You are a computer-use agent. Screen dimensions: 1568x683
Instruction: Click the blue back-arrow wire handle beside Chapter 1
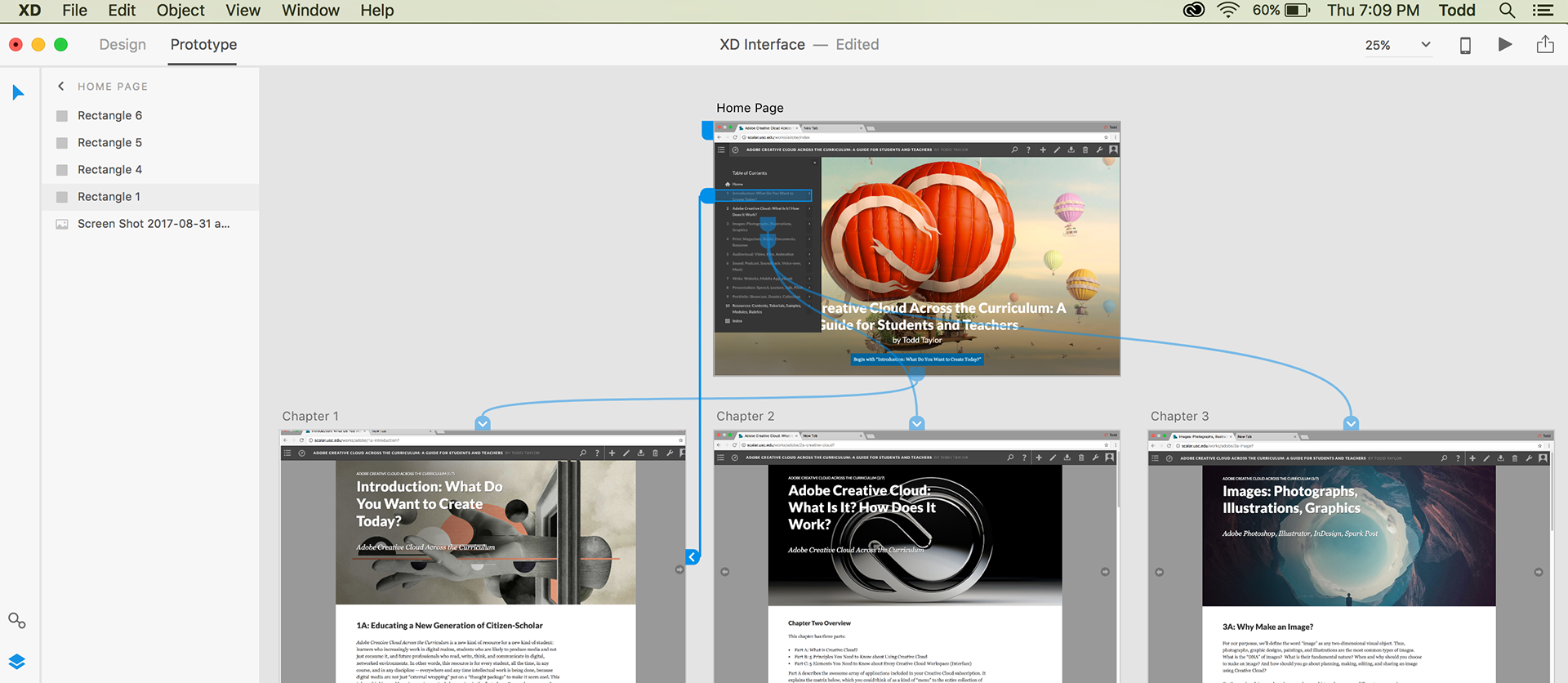coord(692,557)
